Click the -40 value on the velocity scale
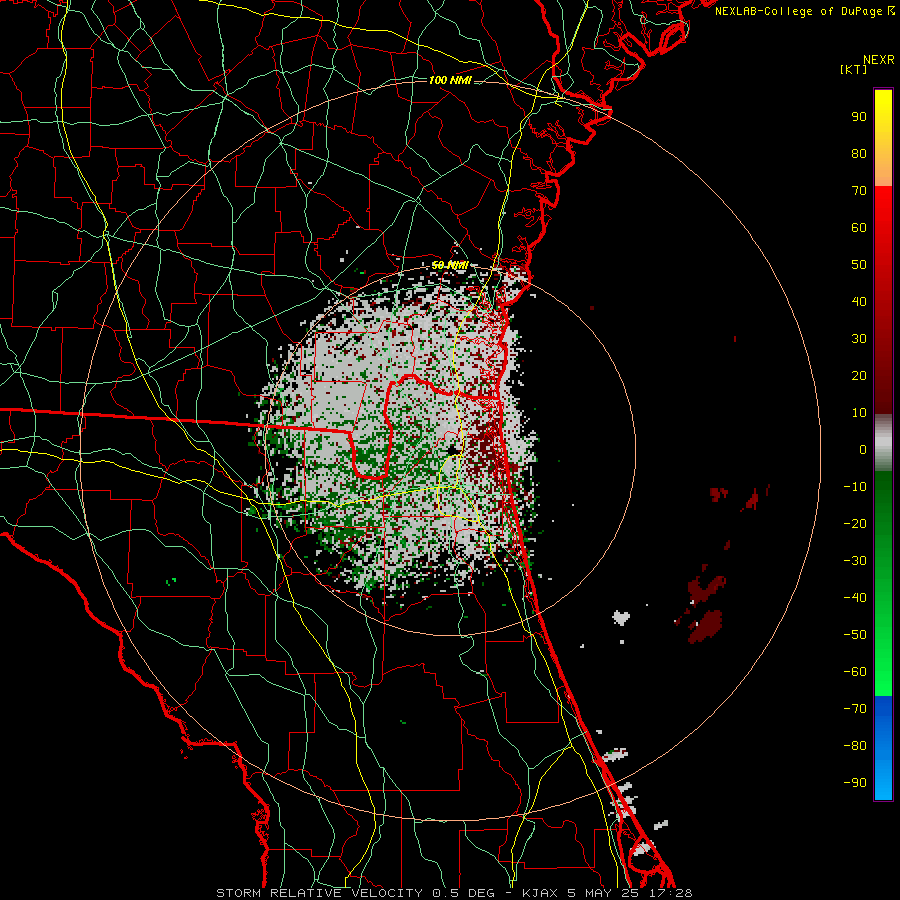 click(855, 598)
